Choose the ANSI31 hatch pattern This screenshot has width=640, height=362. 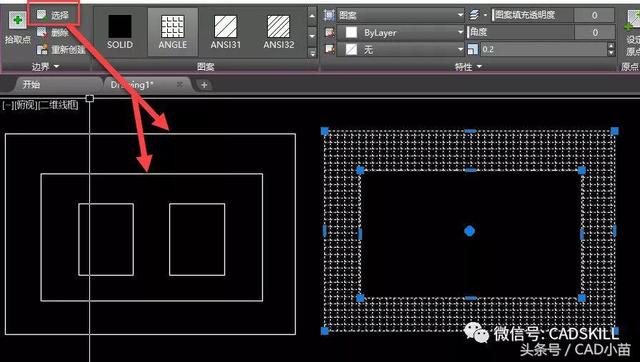[226, 32]
